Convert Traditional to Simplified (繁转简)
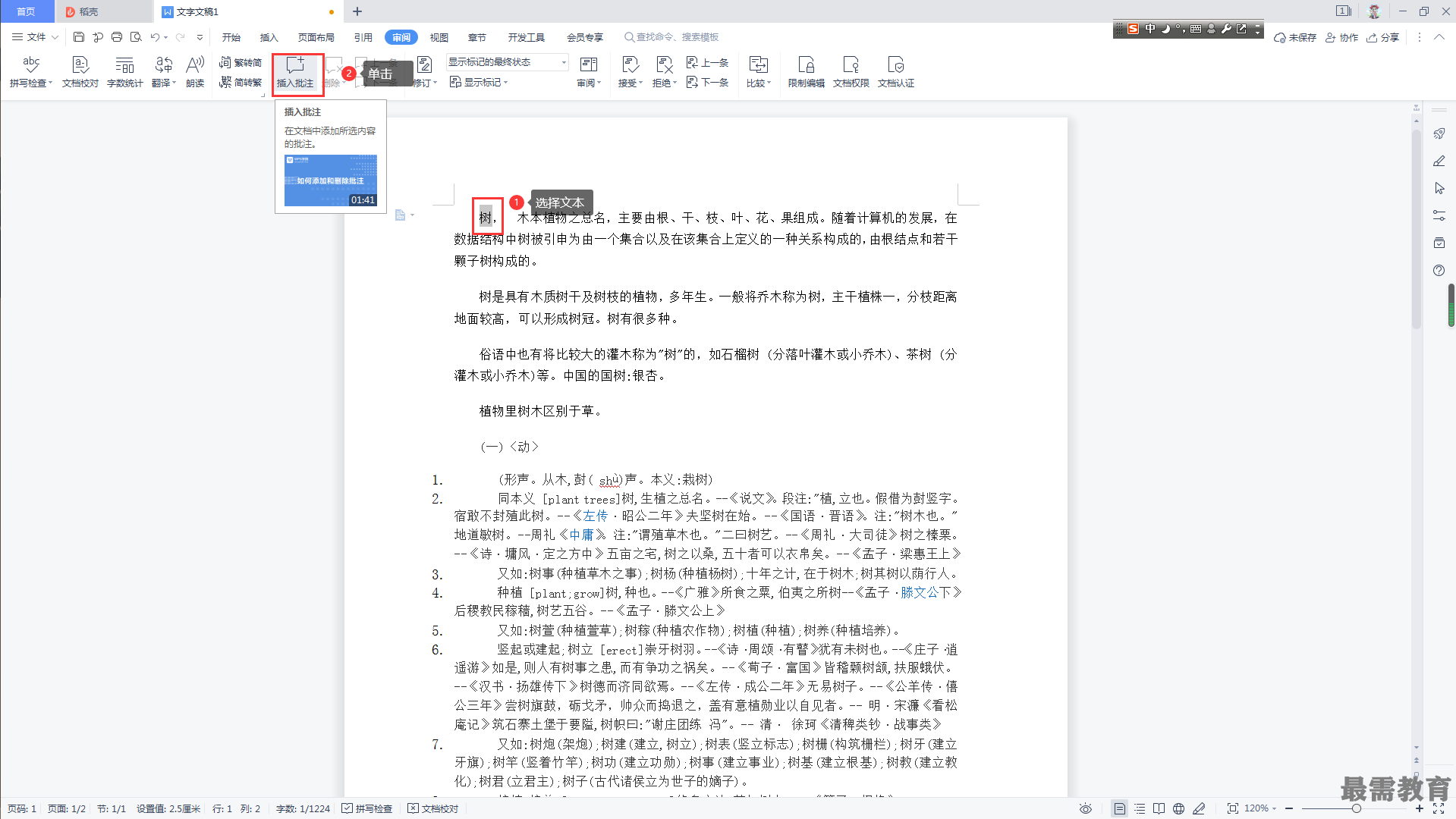The image size is (1456, 819). point(241,62)
